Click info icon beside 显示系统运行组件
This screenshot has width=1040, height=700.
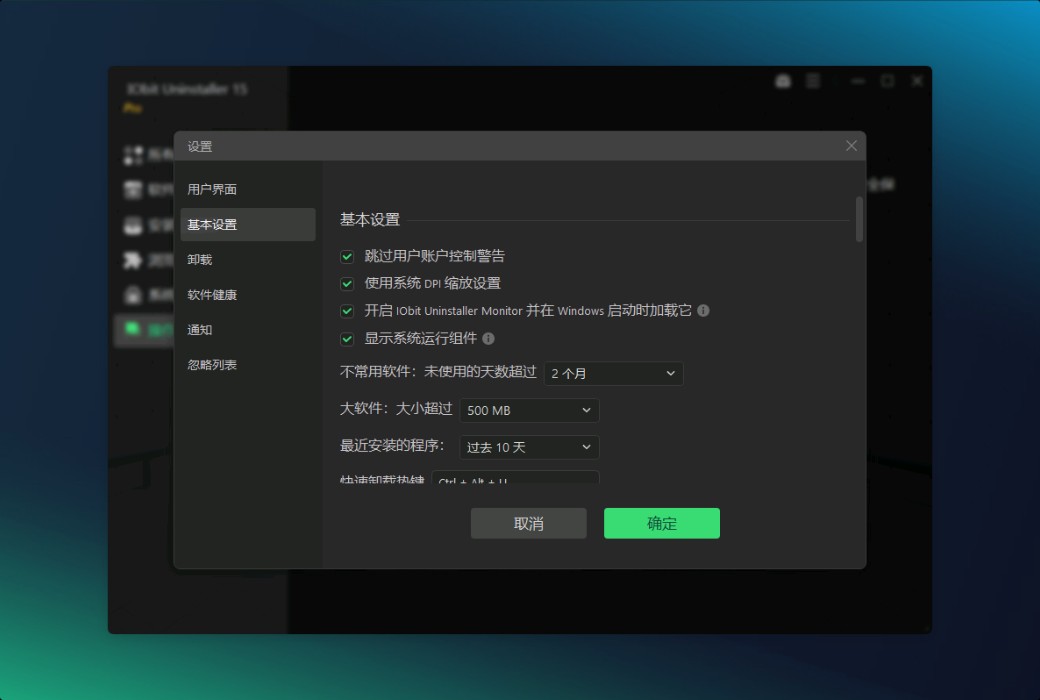tap(488, 338)
